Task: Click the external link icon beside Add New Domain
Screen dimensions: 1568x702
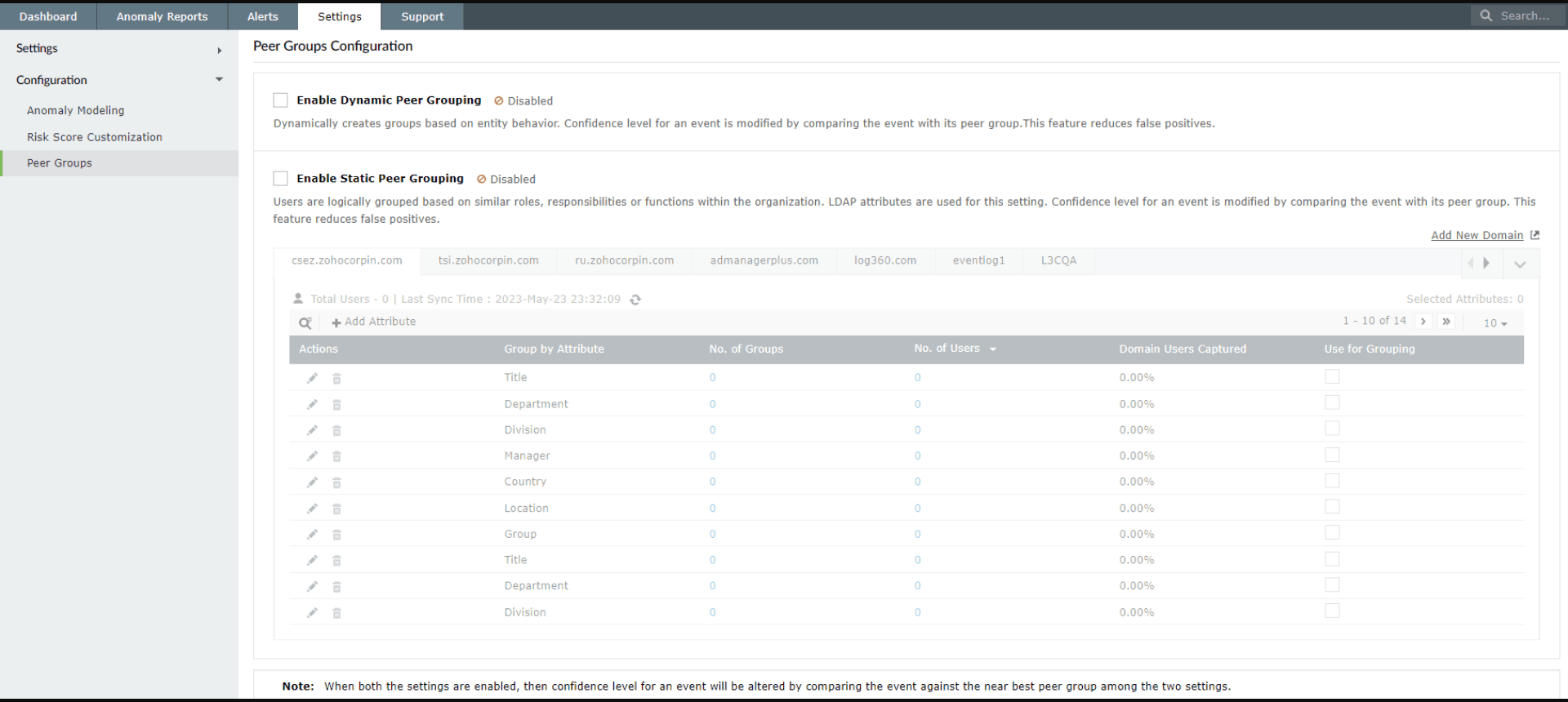Action: click(x=1535, y=235)
